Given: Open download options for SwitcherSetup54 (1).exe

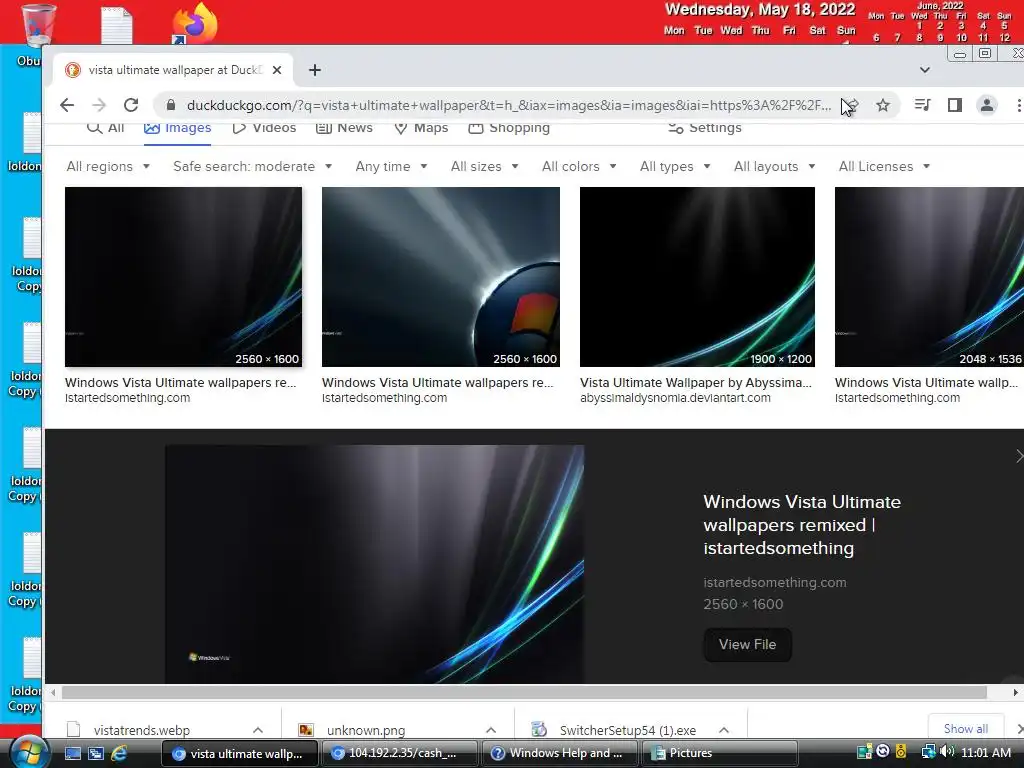Looking at the screenshot, I should pyautogui.click(x=724, y=730).
